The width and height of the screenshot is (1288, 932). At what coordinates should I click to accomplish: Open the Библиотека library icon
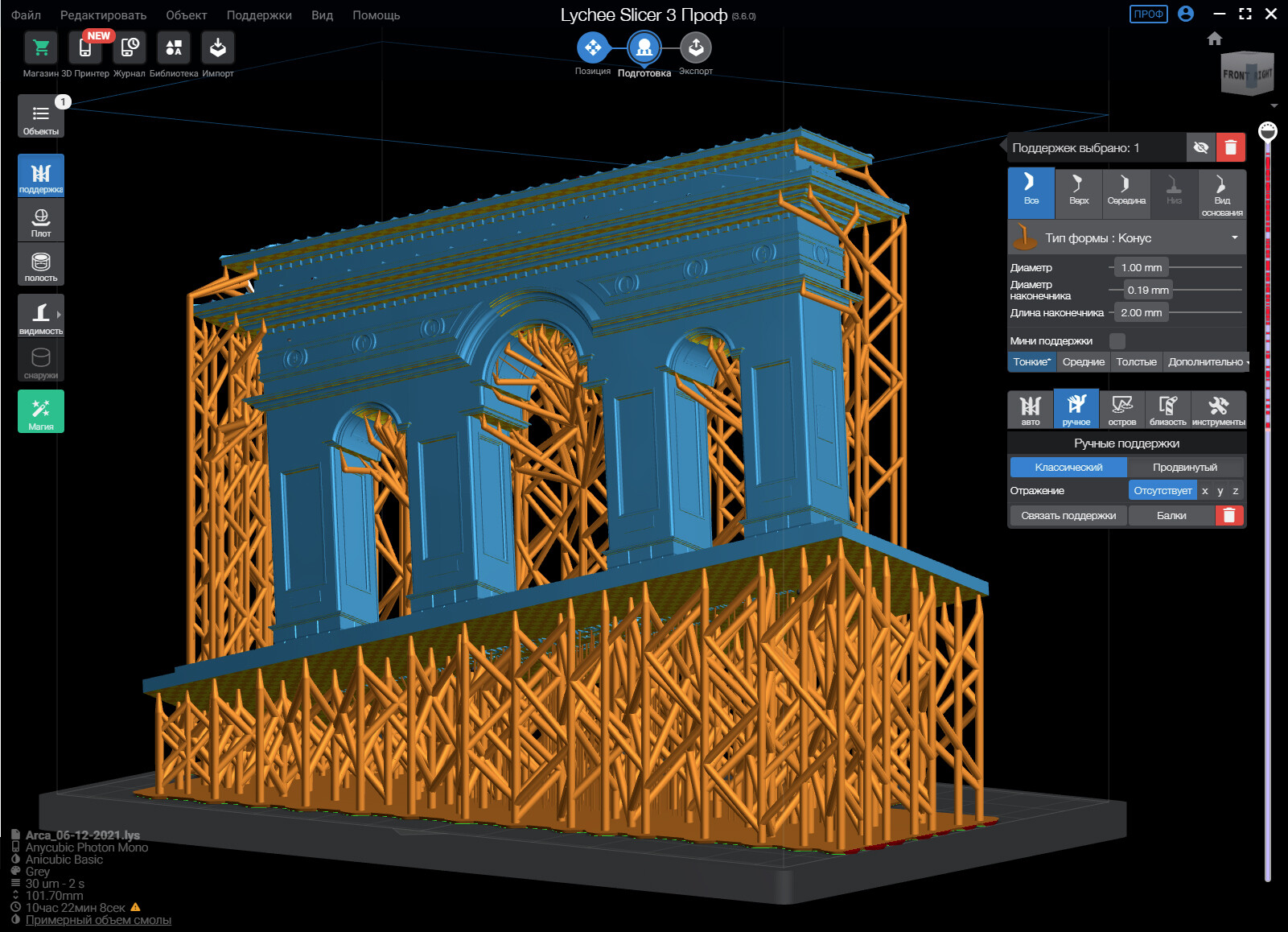tap(173, 48)
